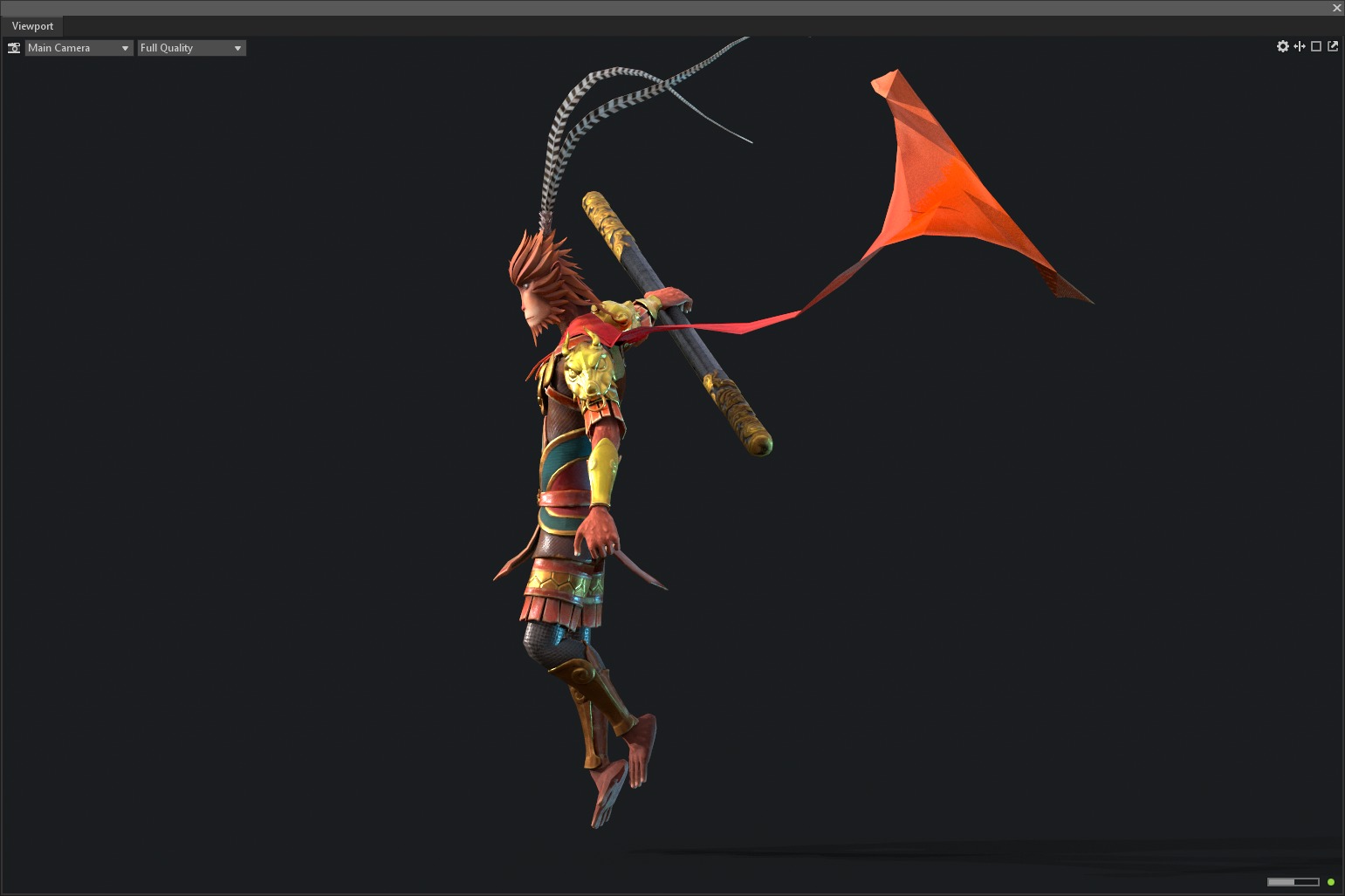Click the pop-out viewport arrow icon

coord(1333,46)
